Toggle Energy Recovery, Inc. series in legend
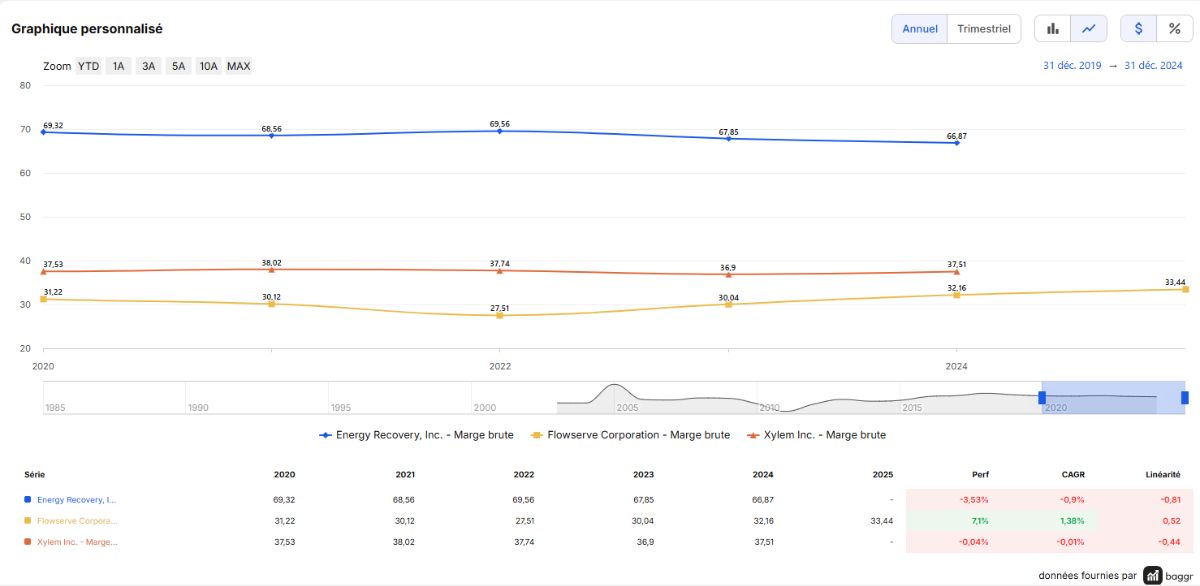The width and height of the screenshot is (1200, 586). [416, 435]
